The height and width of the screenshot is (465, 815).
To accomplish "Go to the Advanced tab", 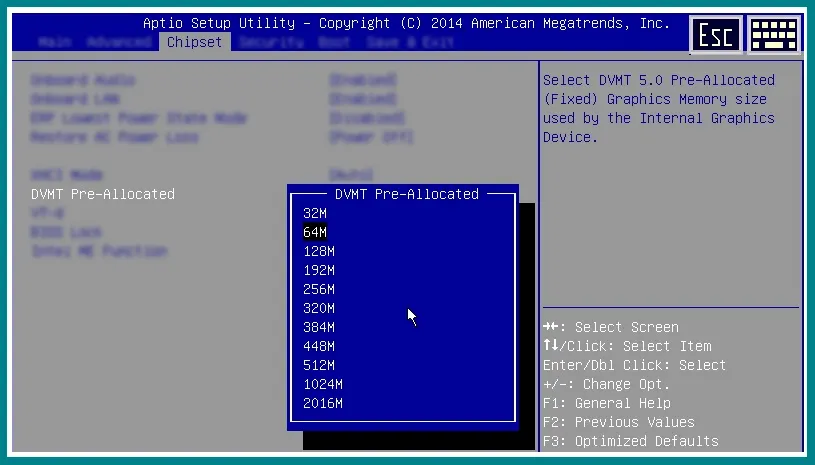I will pyautogui.click(x=118, y=42).
